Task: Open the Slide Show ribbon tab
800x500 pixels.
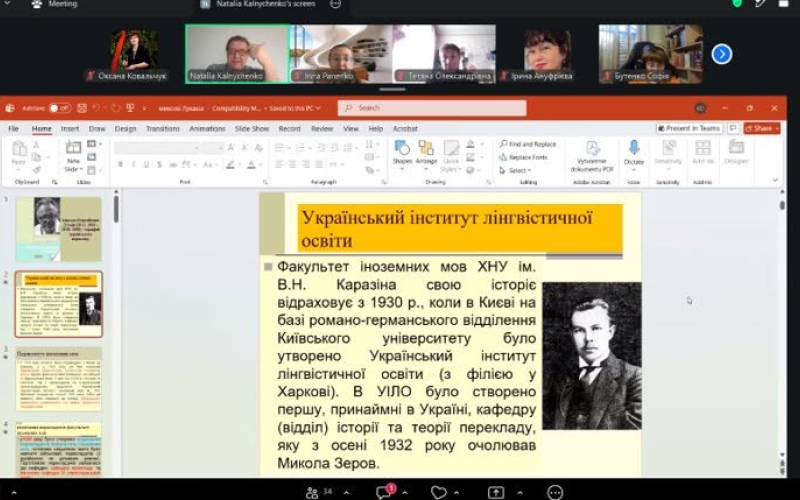Action: pos(252,129)
